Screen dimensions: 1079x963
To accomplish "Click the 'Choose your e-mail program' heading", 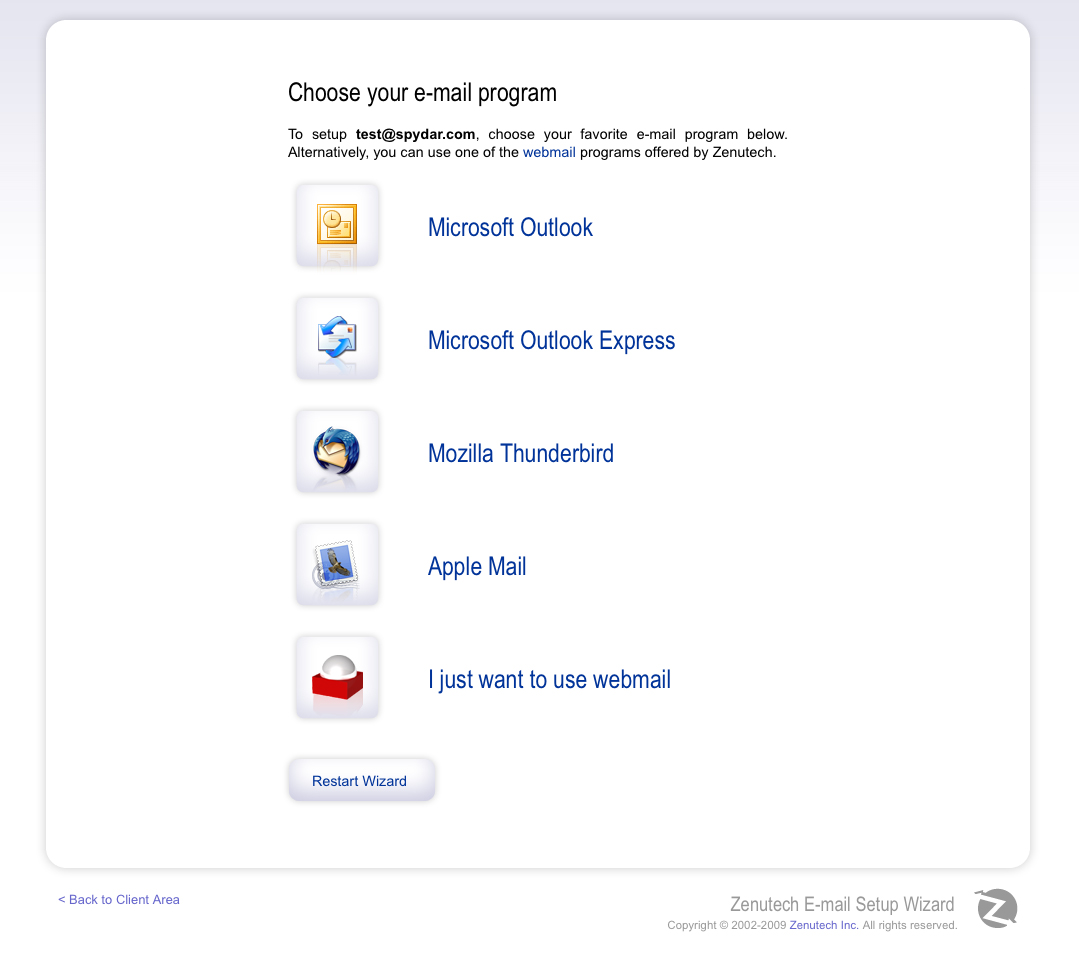I will pyautogui.click(x=422, y=93).
